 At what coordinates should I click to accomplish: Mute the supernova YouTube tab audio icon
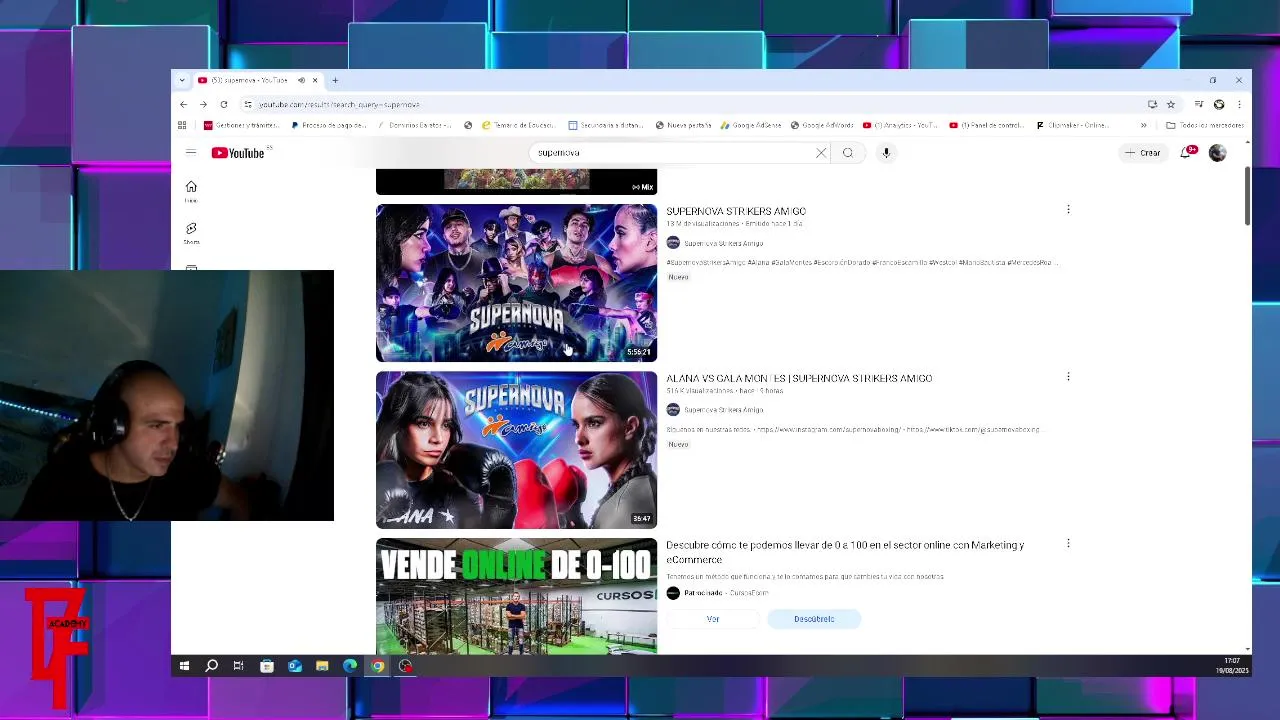pos(301,80)
